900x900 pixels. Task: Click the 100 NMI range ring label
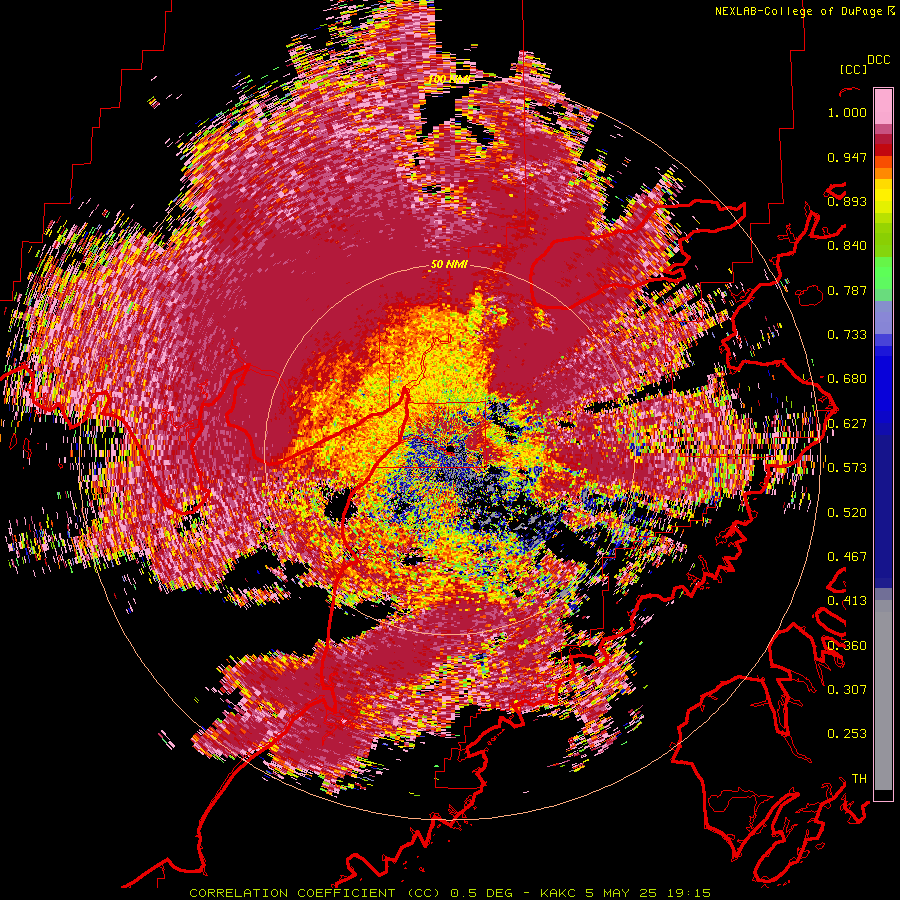449,79
